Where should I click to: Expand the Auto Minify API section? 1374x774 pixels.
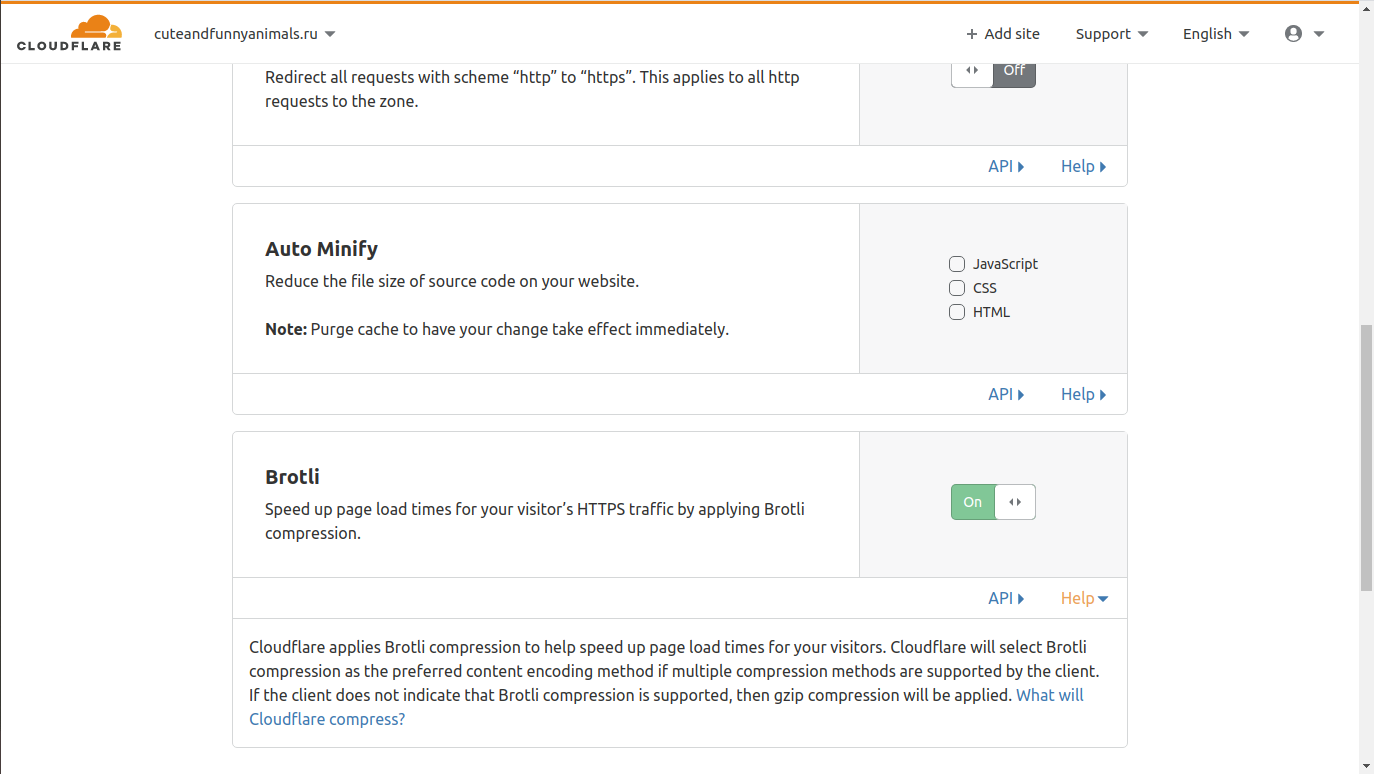[x=1005, y=394]
